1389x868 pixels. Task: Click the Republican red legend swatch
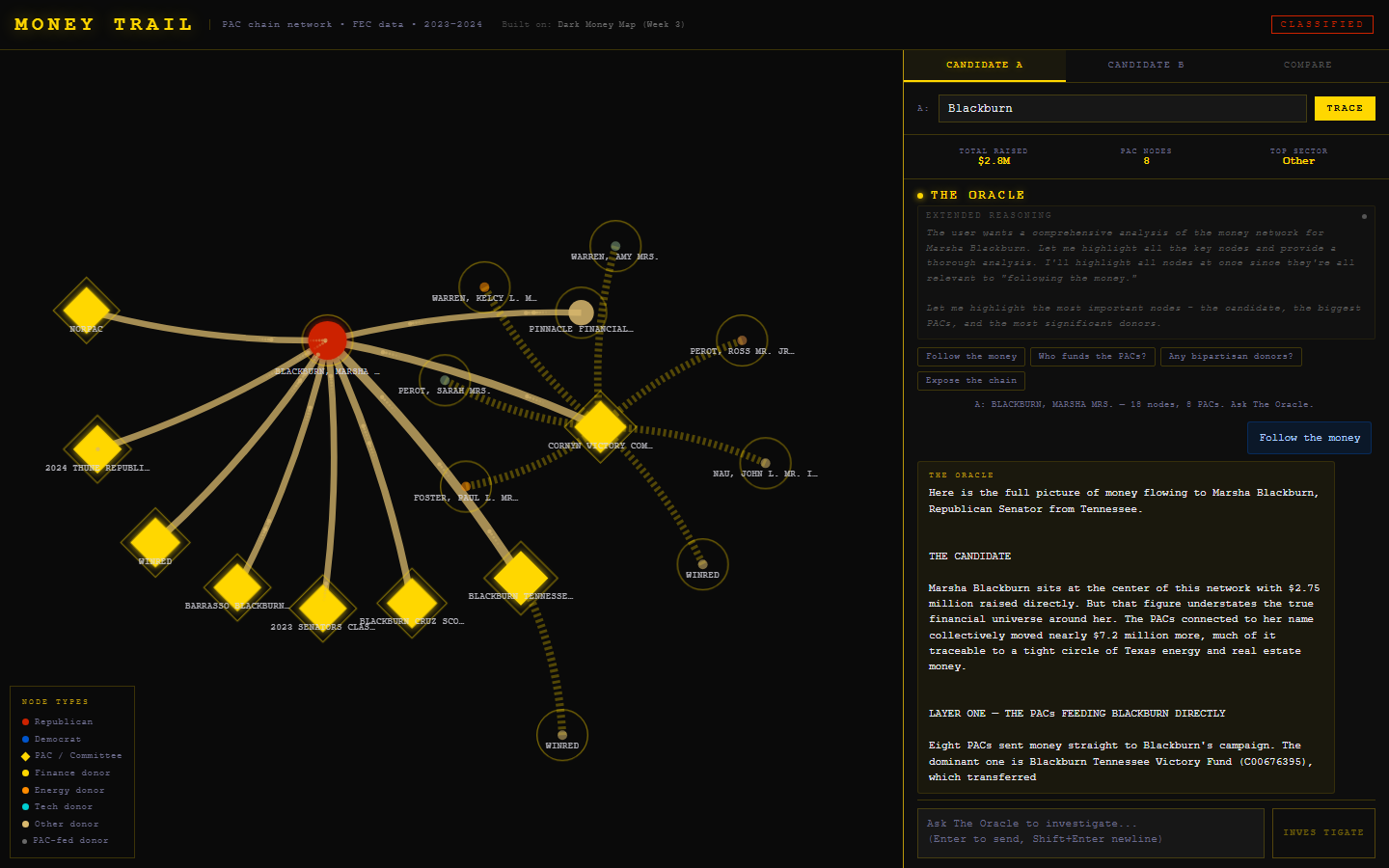(x=25, y=722)
